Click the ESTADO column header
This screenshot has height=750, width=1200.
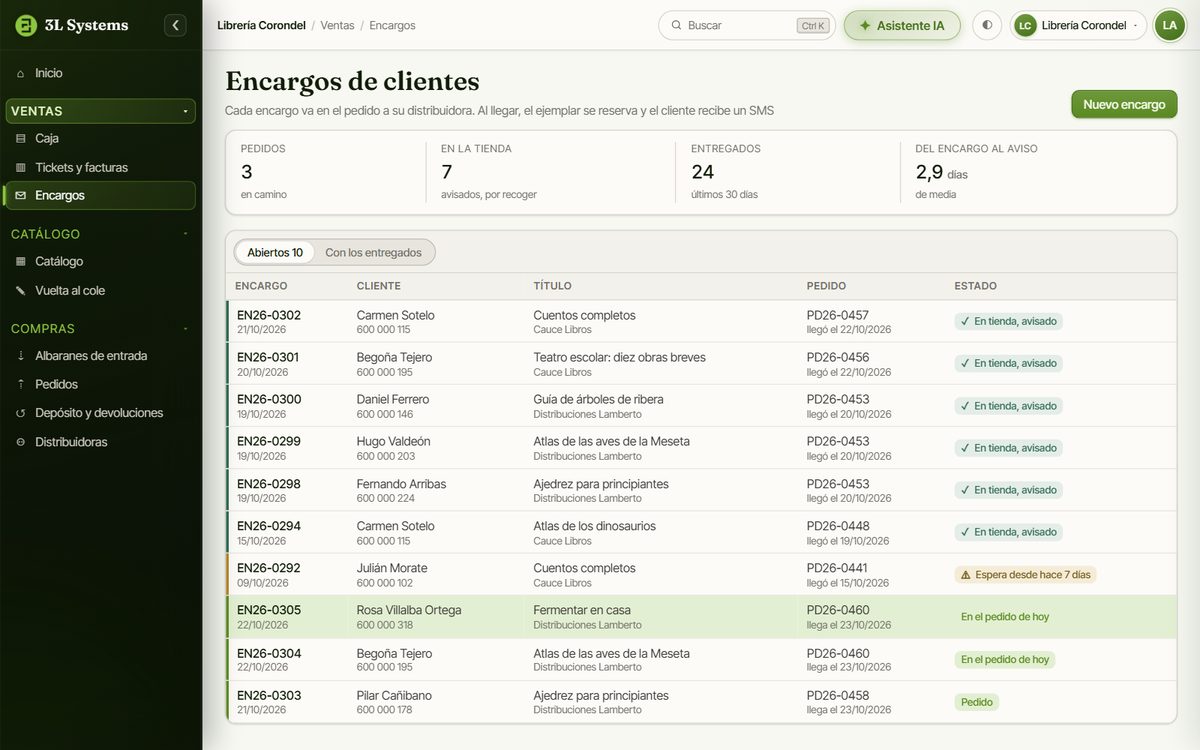(975, 286)
